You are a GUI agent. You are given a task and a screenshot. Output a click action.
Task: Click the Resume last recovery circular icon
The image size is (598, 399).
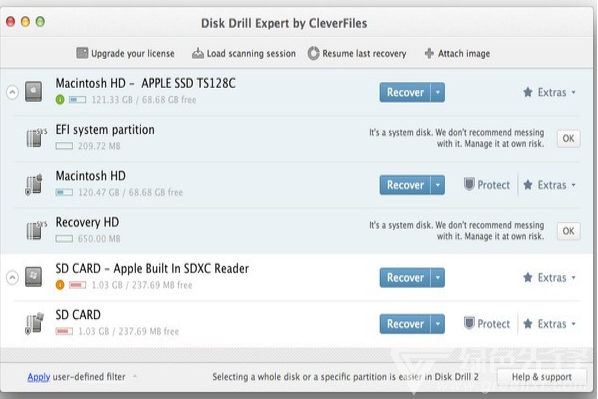[313, 53]
